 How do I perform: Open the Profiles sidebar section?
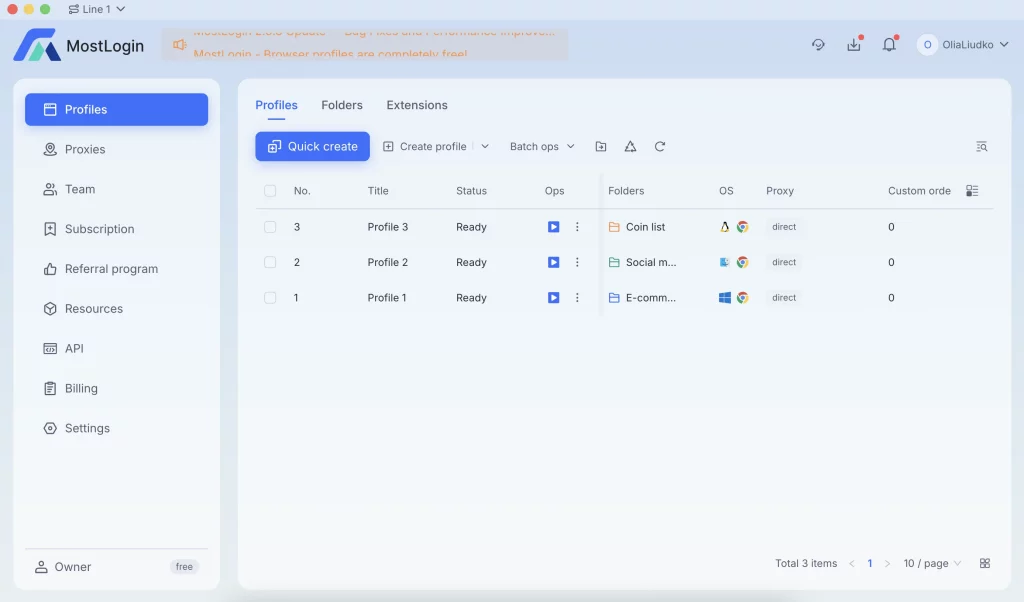click(116, 109)
